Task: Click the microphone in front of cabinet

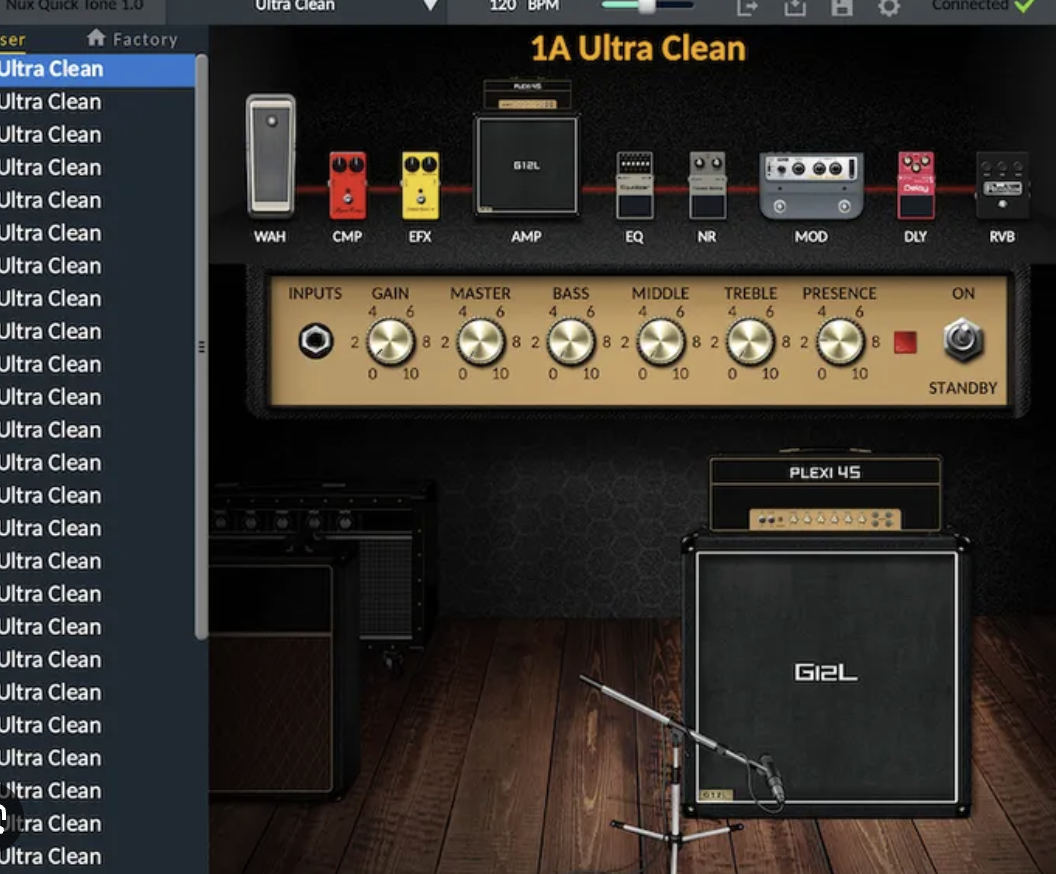Action: [772, 780]
